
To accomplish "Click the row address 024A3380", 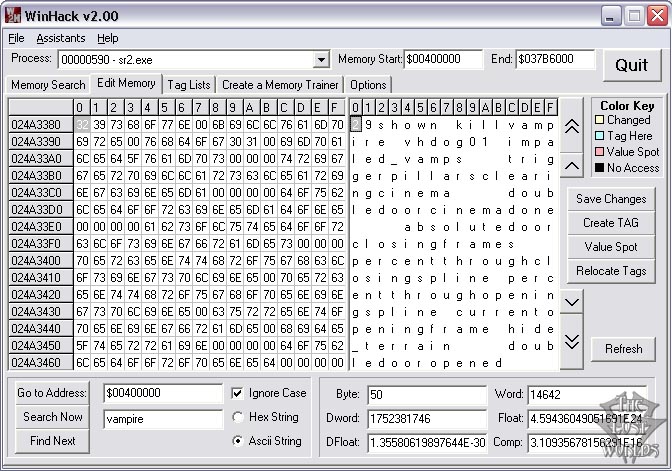I will (41, 125).
